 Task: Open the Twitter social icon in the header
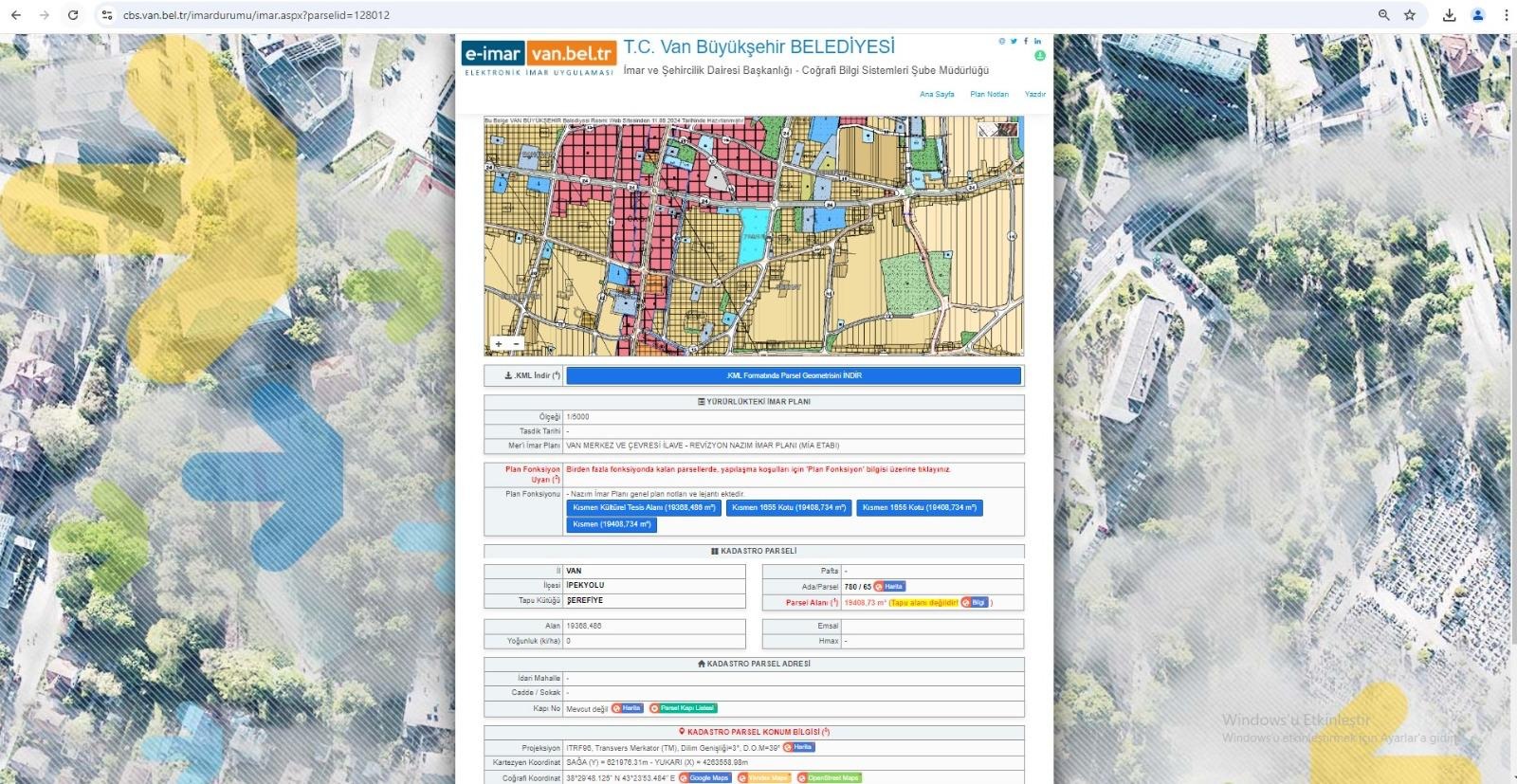[x=1014, y=42]
